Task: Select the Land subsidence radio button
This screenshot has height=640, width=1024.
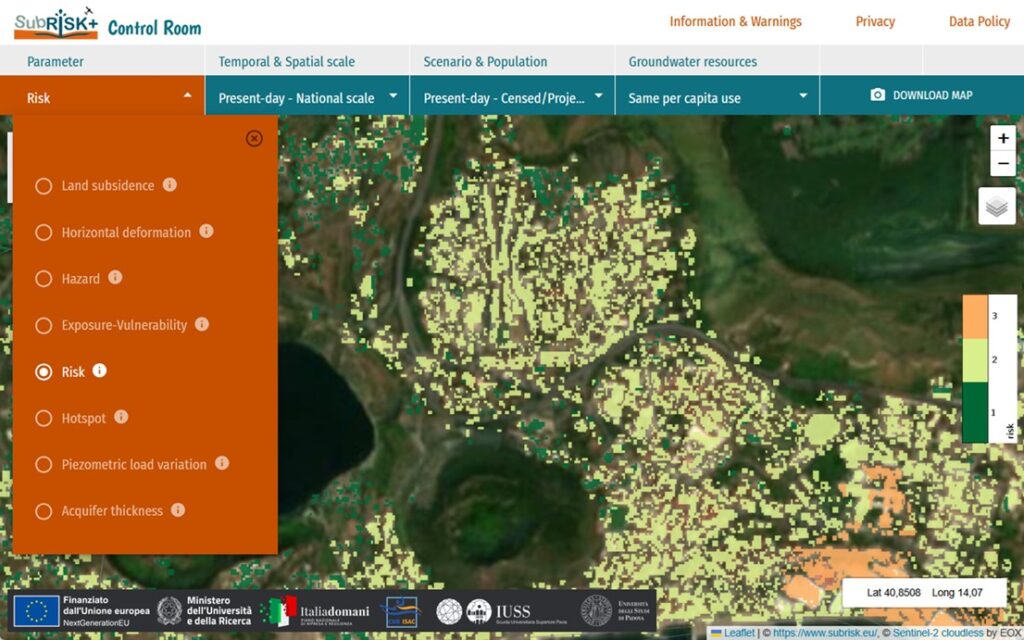Action: pos(44,186)
